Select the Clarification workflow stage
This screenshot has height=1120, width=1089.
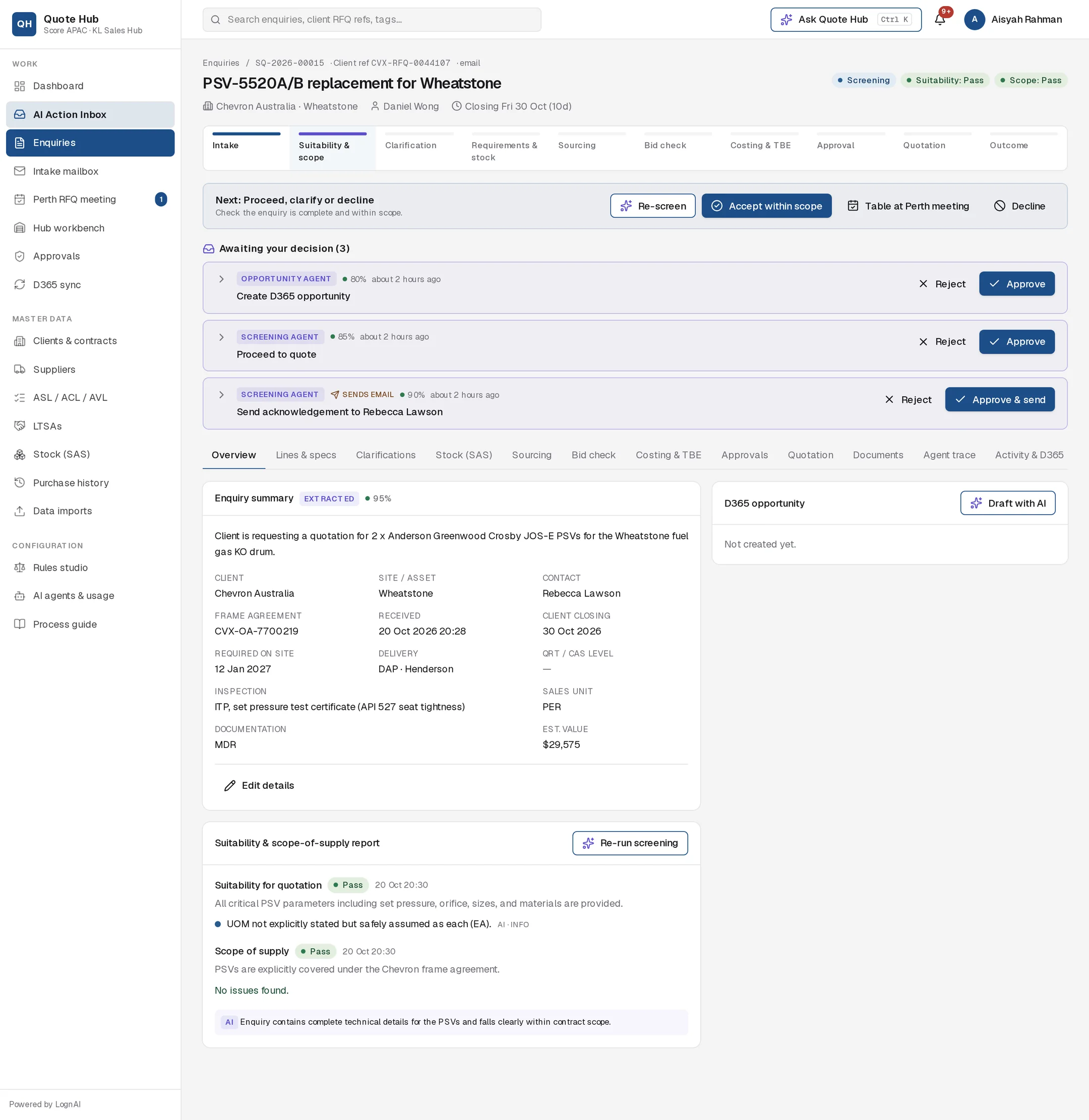[418, 148]
